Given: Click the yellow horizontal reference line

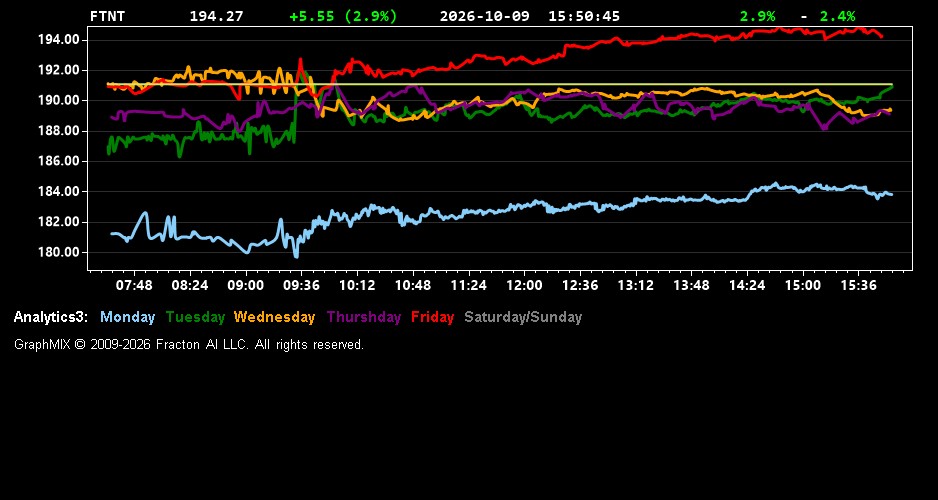Looking at the screenshot, I should pos(500,84).
